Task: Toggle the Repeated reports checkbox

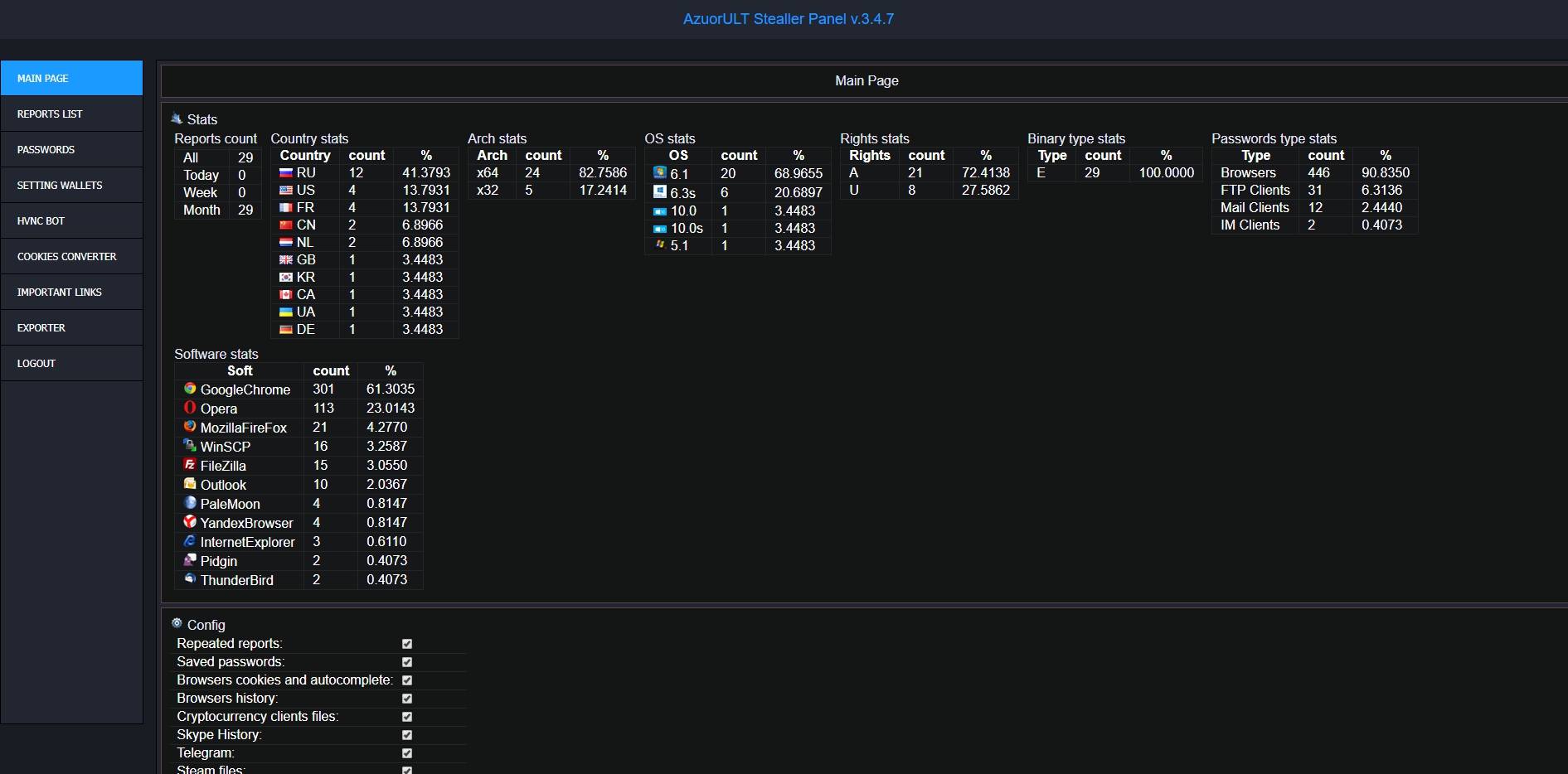Action: point(407,644)
